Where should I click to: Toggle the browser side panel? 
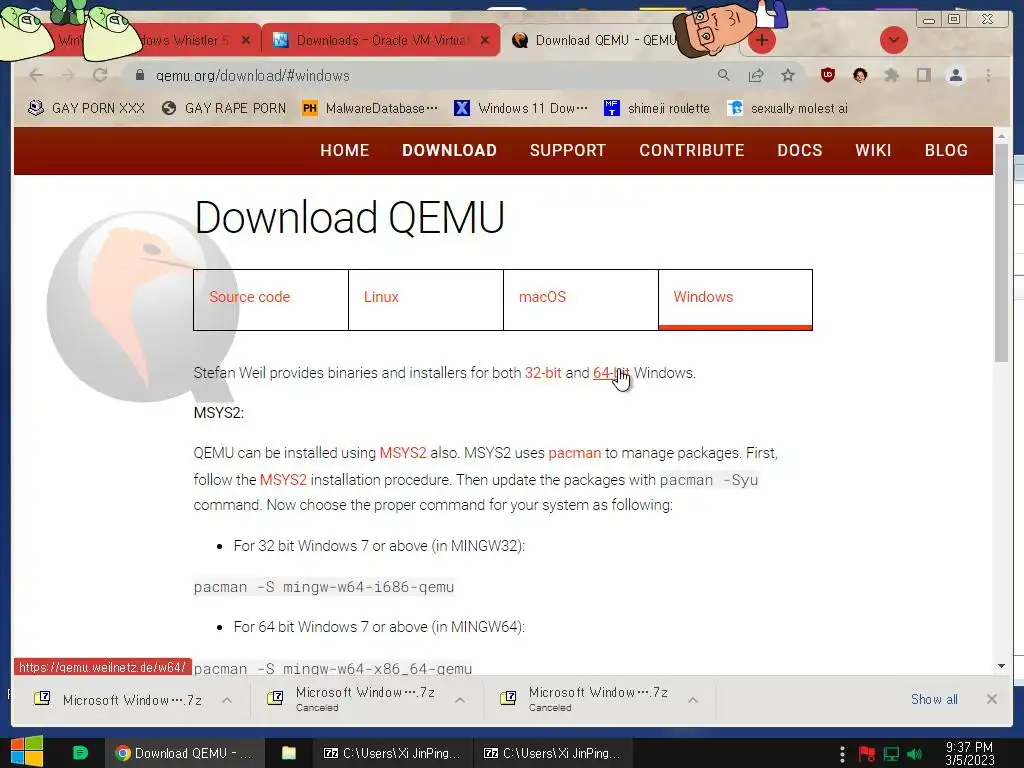click(x=923, y=76)
